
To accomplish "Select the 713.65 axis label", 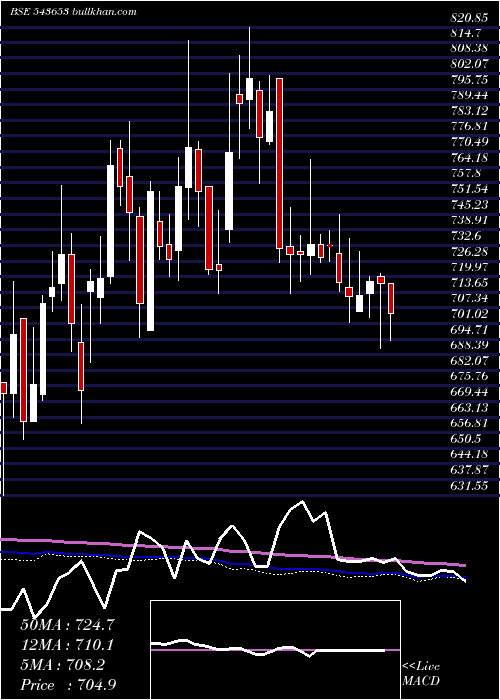I will tap(468, 283).
